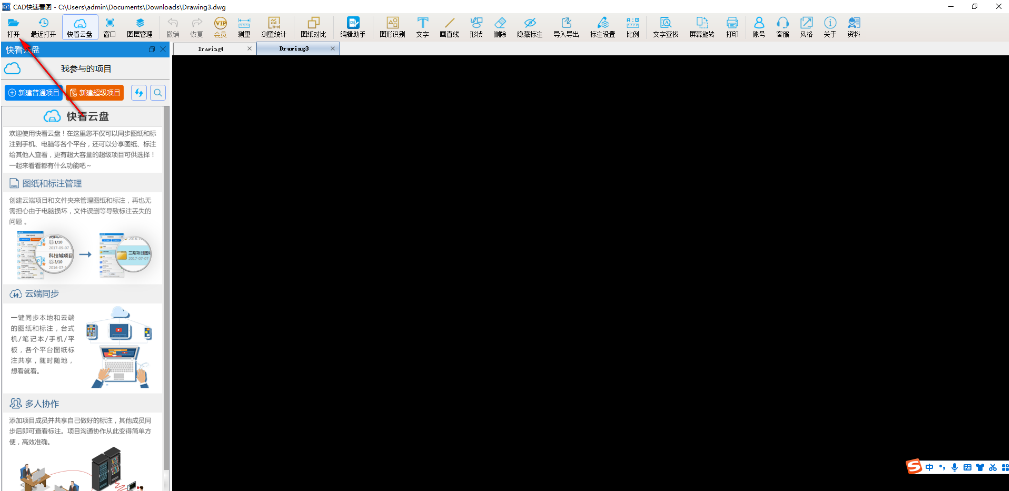This screenshot has width=1009, height=491.
Task: Click the VIP 会员 membership icon
Action: pyautogui.click(x=220, y=26)
